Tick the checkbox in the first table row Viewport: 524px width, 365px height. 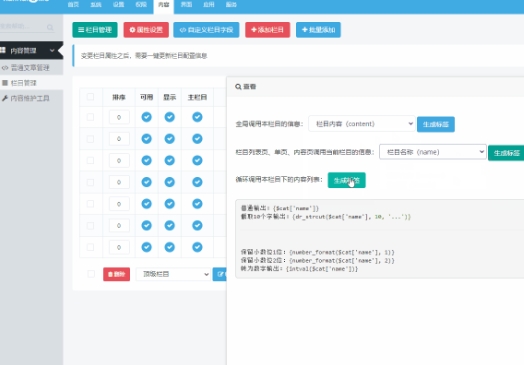(x=90, y=117)
